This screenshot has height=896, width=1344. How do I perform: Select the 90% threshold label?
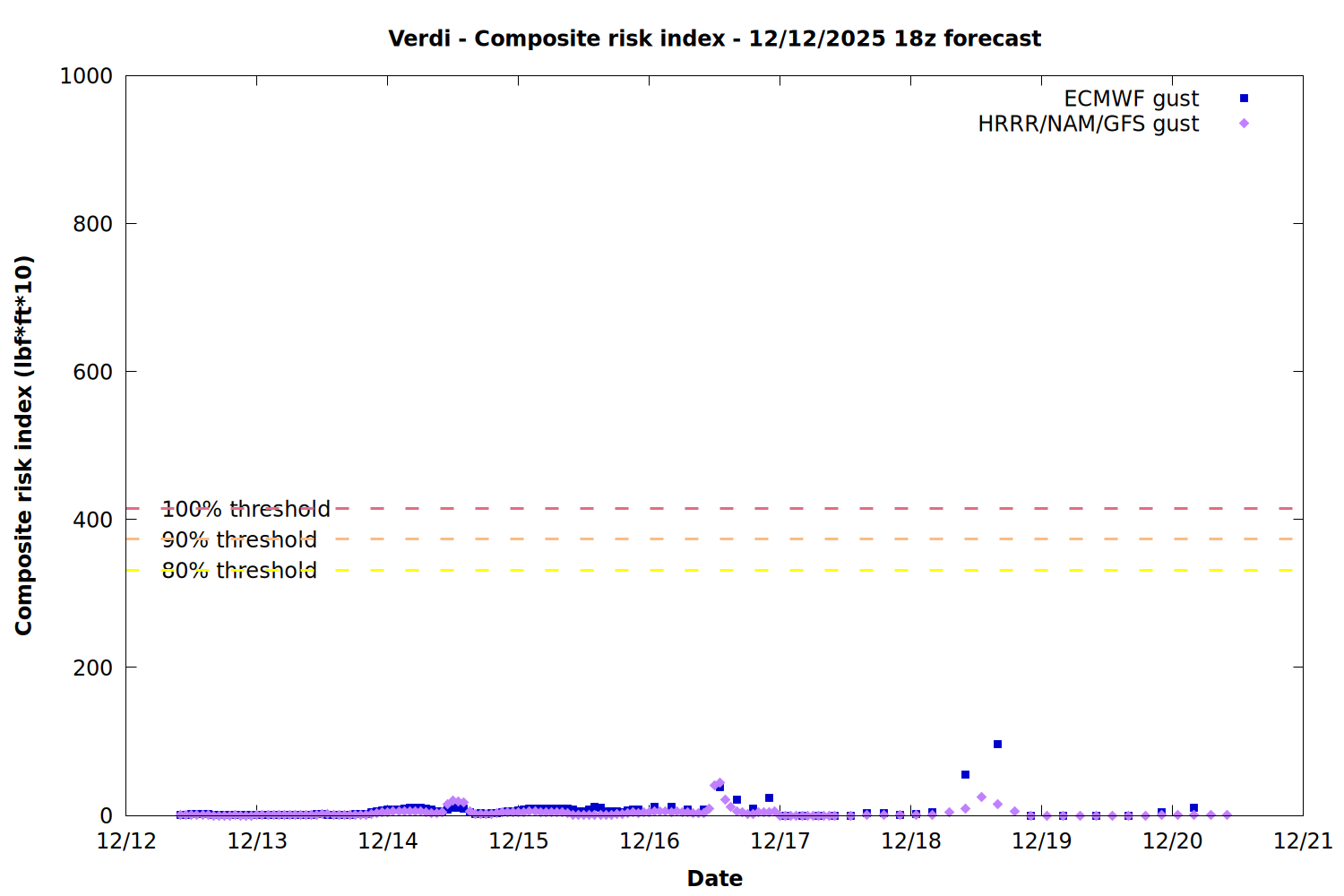pos(239,539)
